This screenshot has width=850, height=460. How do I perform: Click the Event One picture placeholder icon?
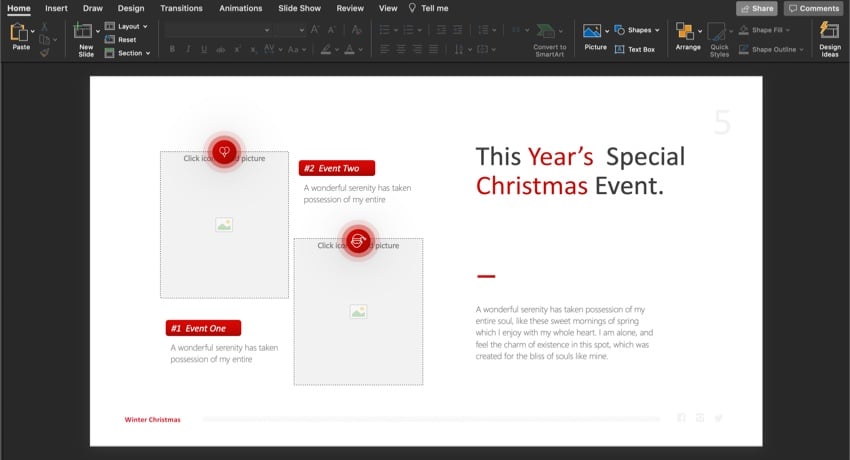click(224, 225)
